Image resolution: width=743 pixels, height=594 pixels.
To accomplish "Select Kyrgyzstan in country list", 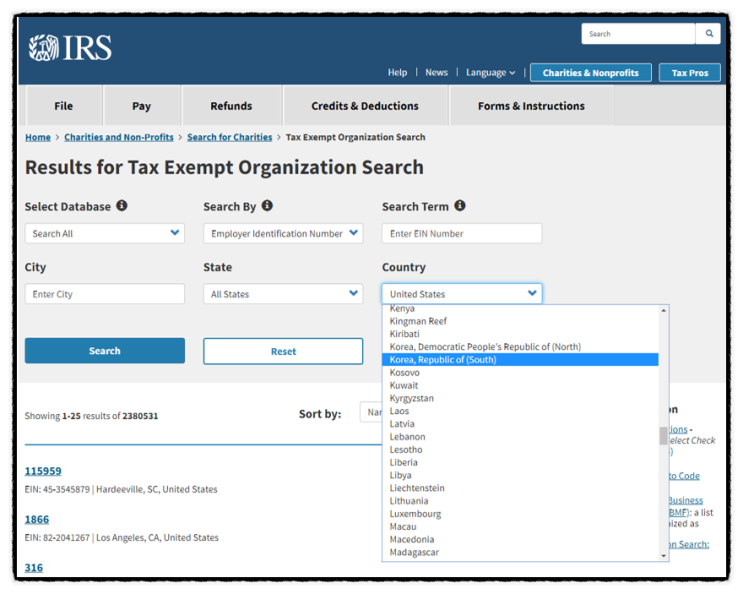I will 520,398.
